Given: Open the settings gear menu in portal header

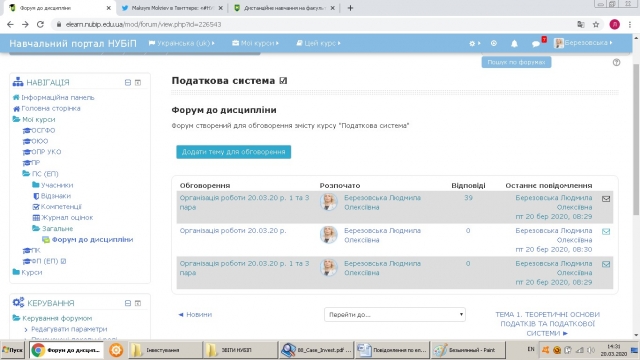Looking at the screenshot, I should (x=474, y=43).
